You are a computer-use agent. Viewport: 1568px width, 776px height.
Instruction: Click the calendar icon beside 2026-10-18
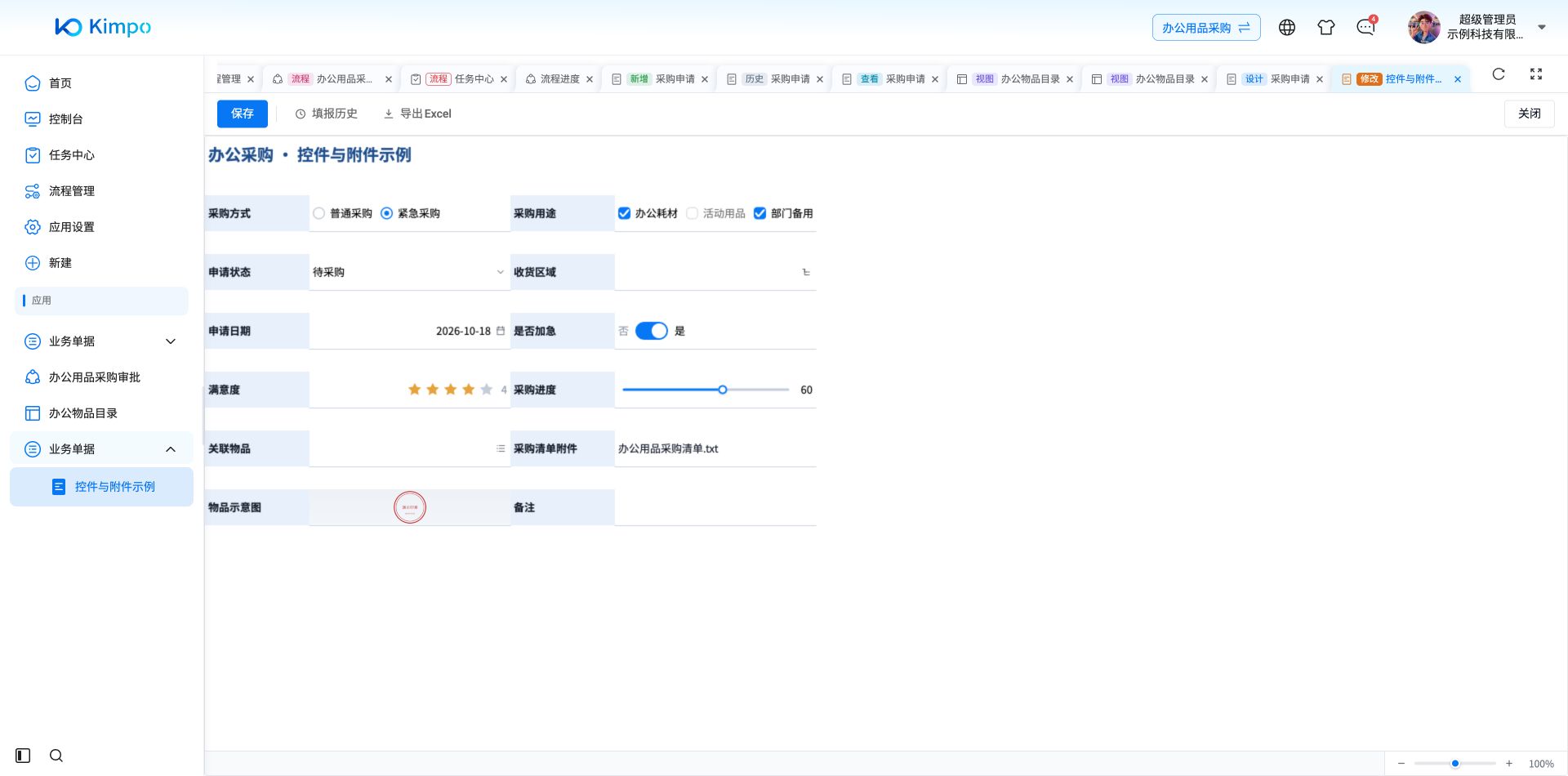(x=501, y=331)
